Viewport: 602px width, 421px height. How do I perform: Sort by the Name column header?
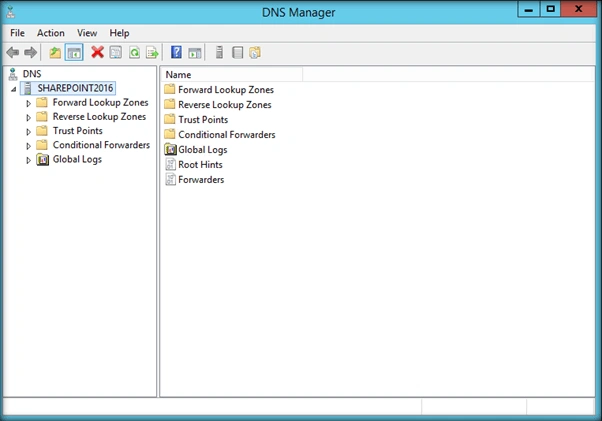click(x=232, y=74)
